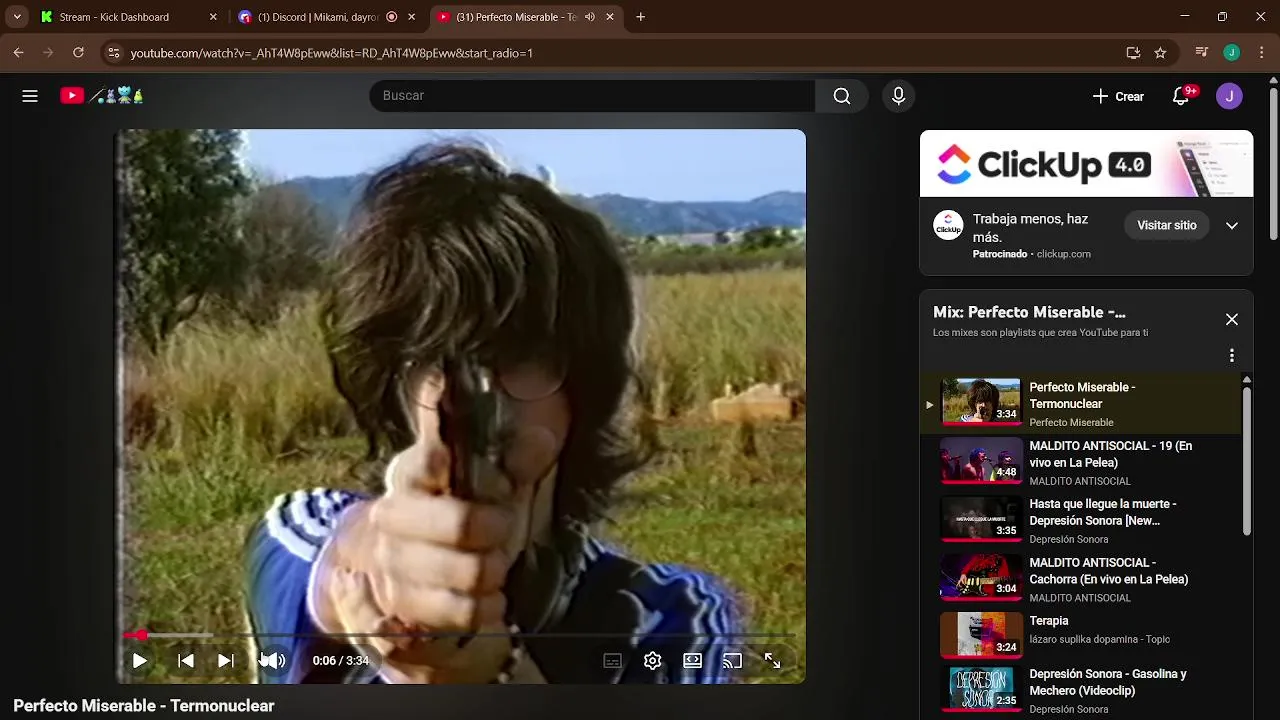Screen dimensions: 1280x720
Task: Close the Mix playlist panel
Action: coord(1232,319)
